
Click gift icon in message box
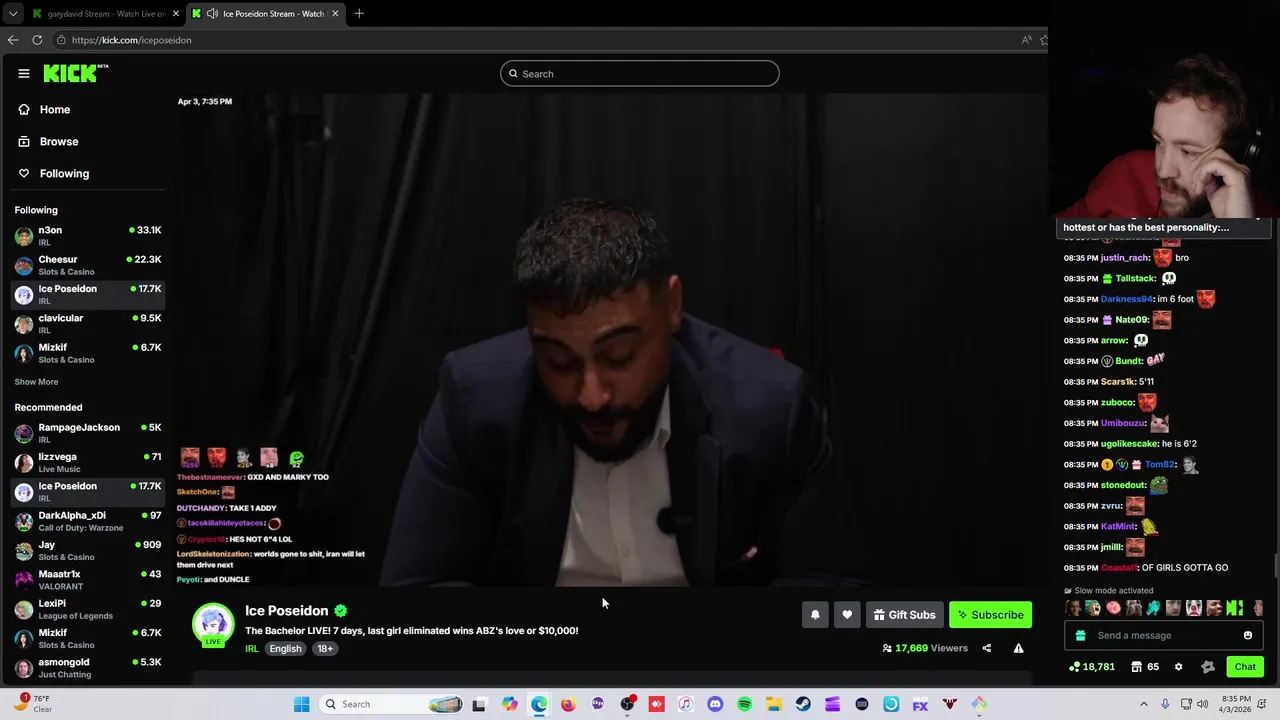pos(1080,635)
